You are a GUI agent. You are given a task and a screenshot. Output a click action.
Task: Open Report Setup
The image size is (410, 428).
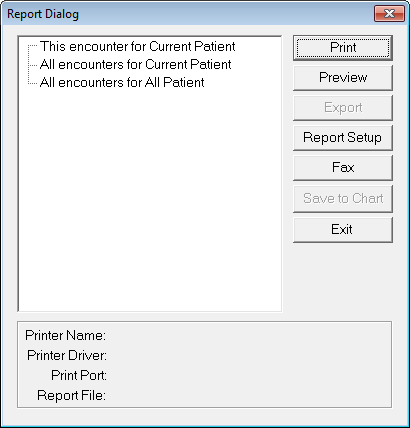(x=343, y=138)
